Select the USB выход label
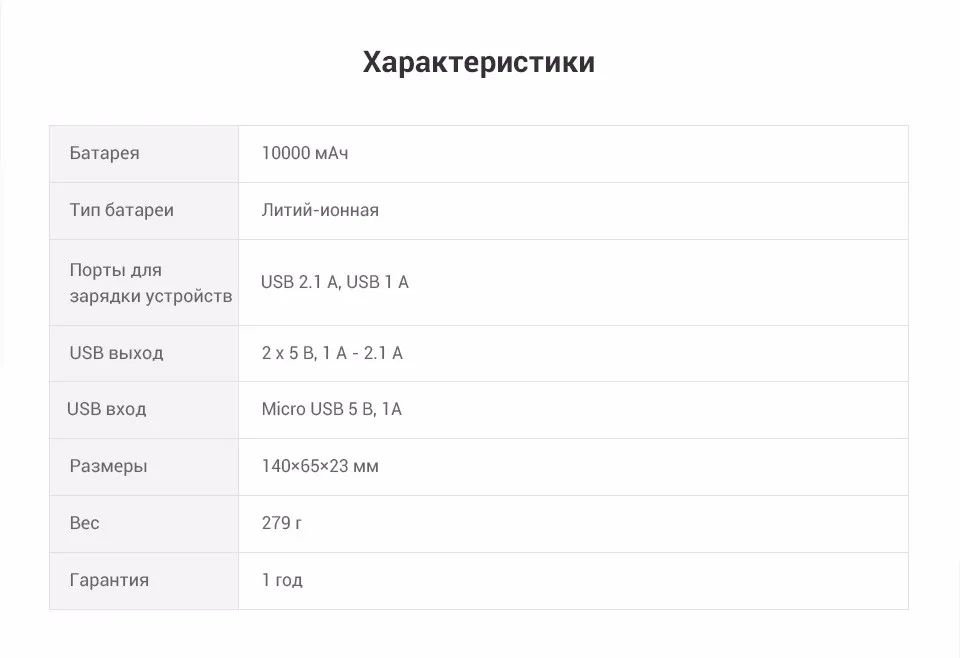This screenshot has width=960, height=658. point(116,353)
